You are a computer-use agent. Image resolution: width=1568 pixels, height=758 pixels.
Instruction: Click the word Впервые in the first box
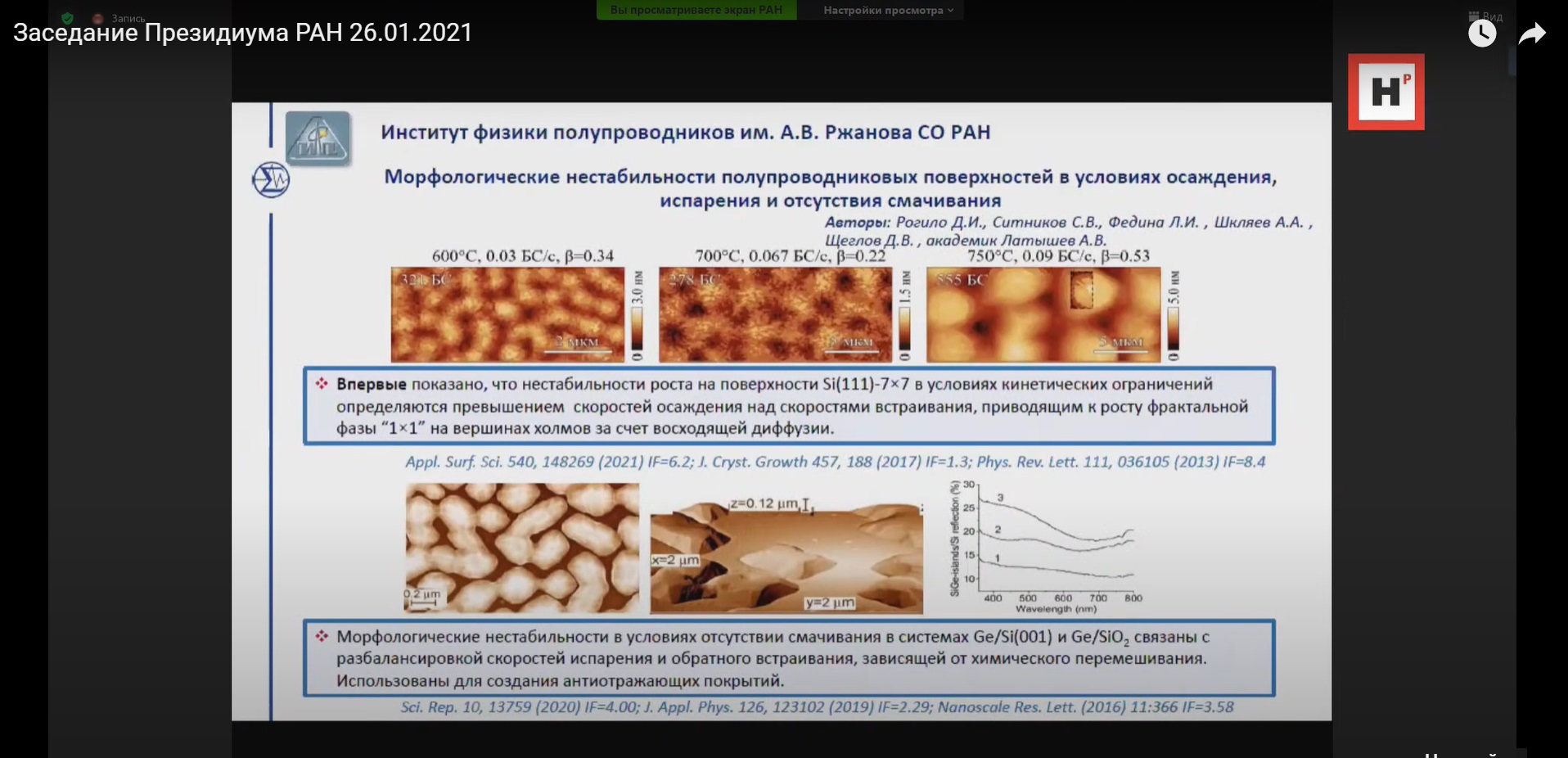(x=372, y=384)
